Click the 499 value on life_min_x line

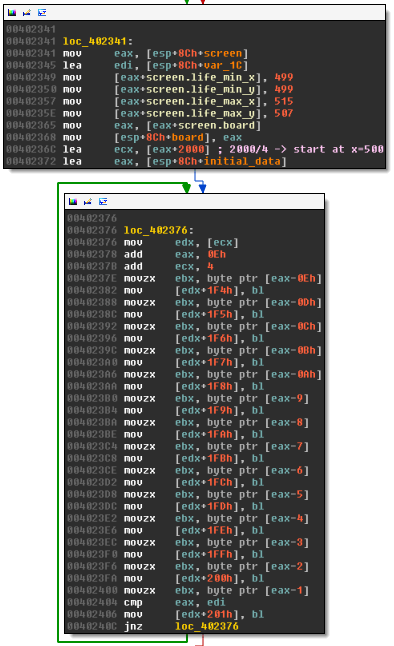tap(284, 77)
